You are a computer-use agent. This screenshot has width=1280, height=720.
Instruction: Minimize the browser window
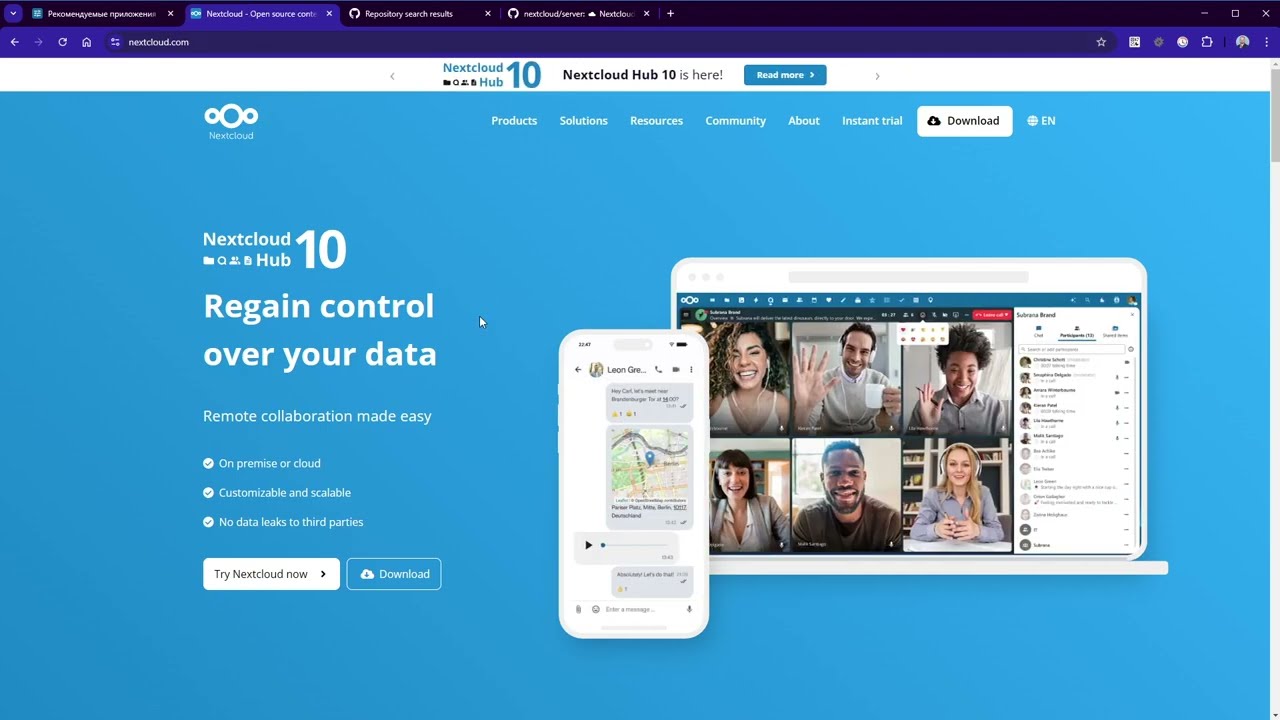coord(1206,14)
